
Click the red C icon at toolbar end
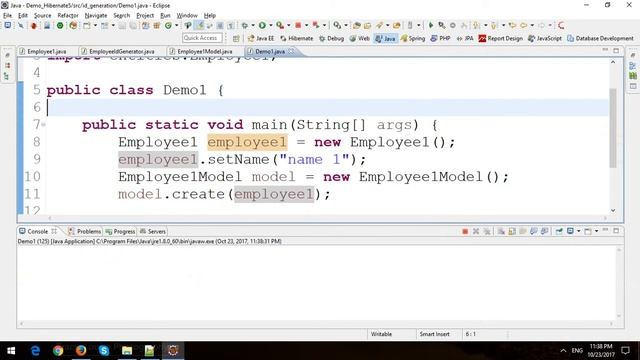tap(561, 25)
